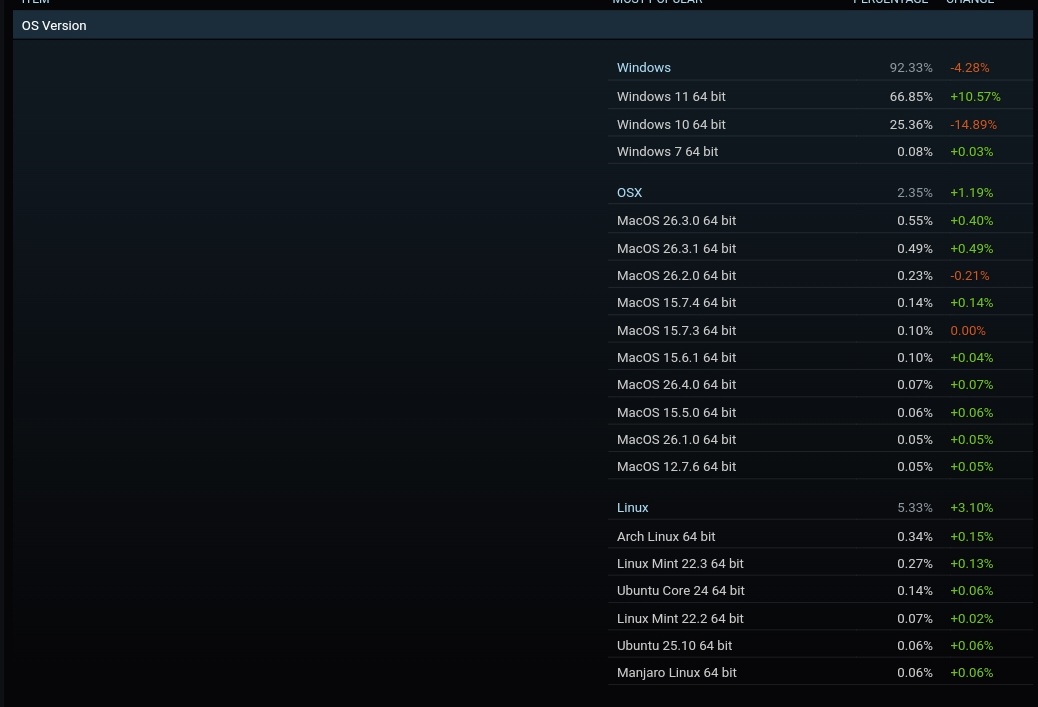Image resolution: width=1038 pixels, height=707 pixels.
Task: Click Windows 10 percentage 25.36%
Action: click(x=911, y=124)
